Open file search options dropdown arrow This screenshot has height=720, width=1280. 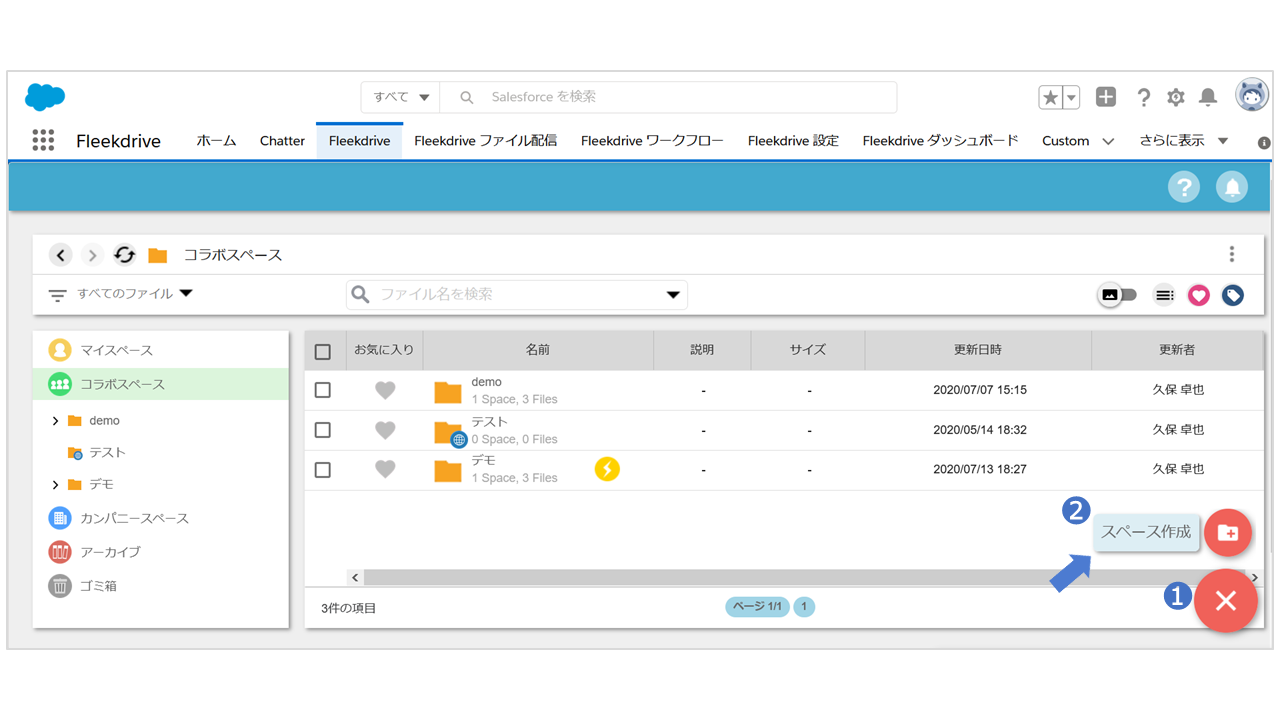click(x=673, y=295)
